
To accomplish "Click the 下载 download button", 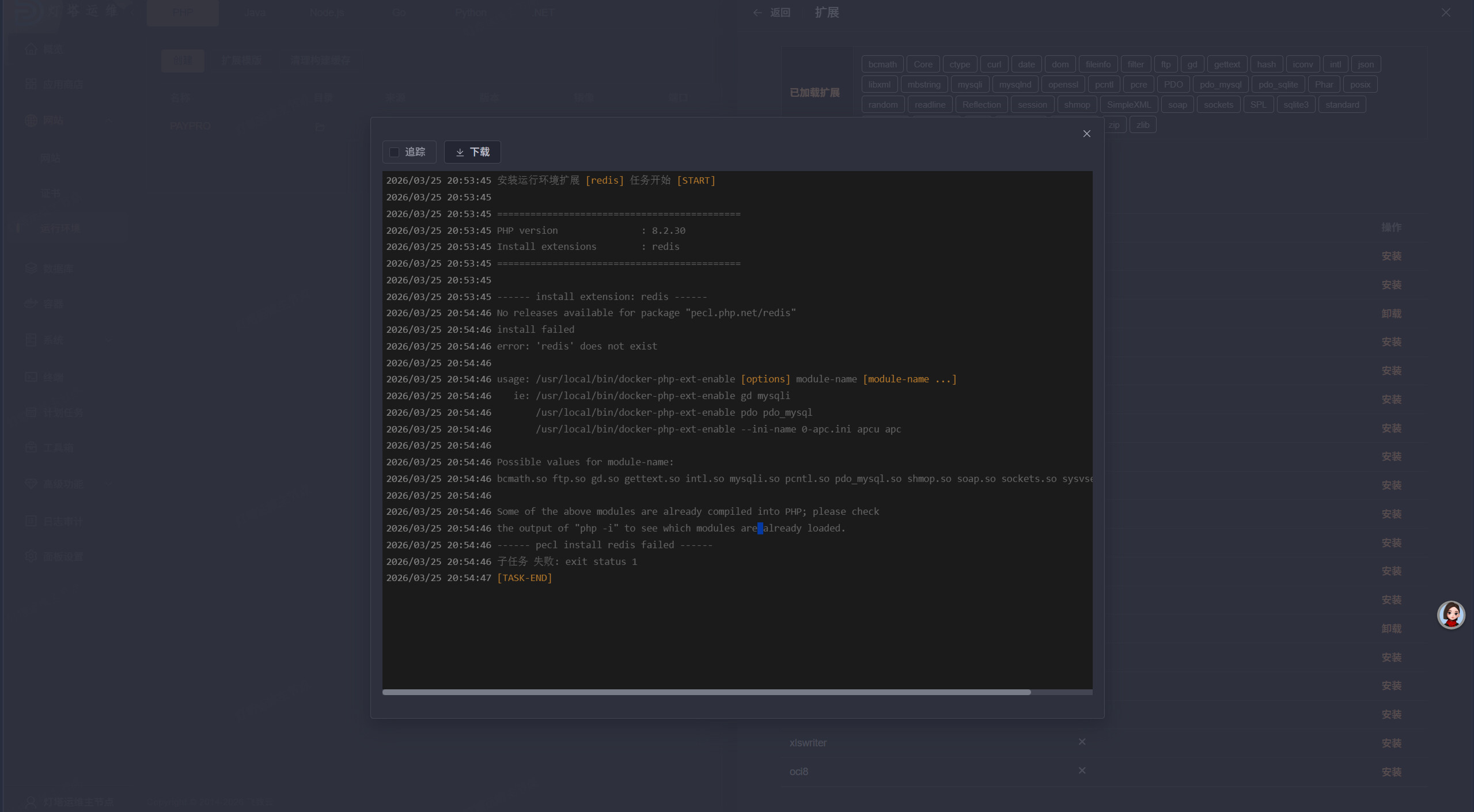I will 472,152.
